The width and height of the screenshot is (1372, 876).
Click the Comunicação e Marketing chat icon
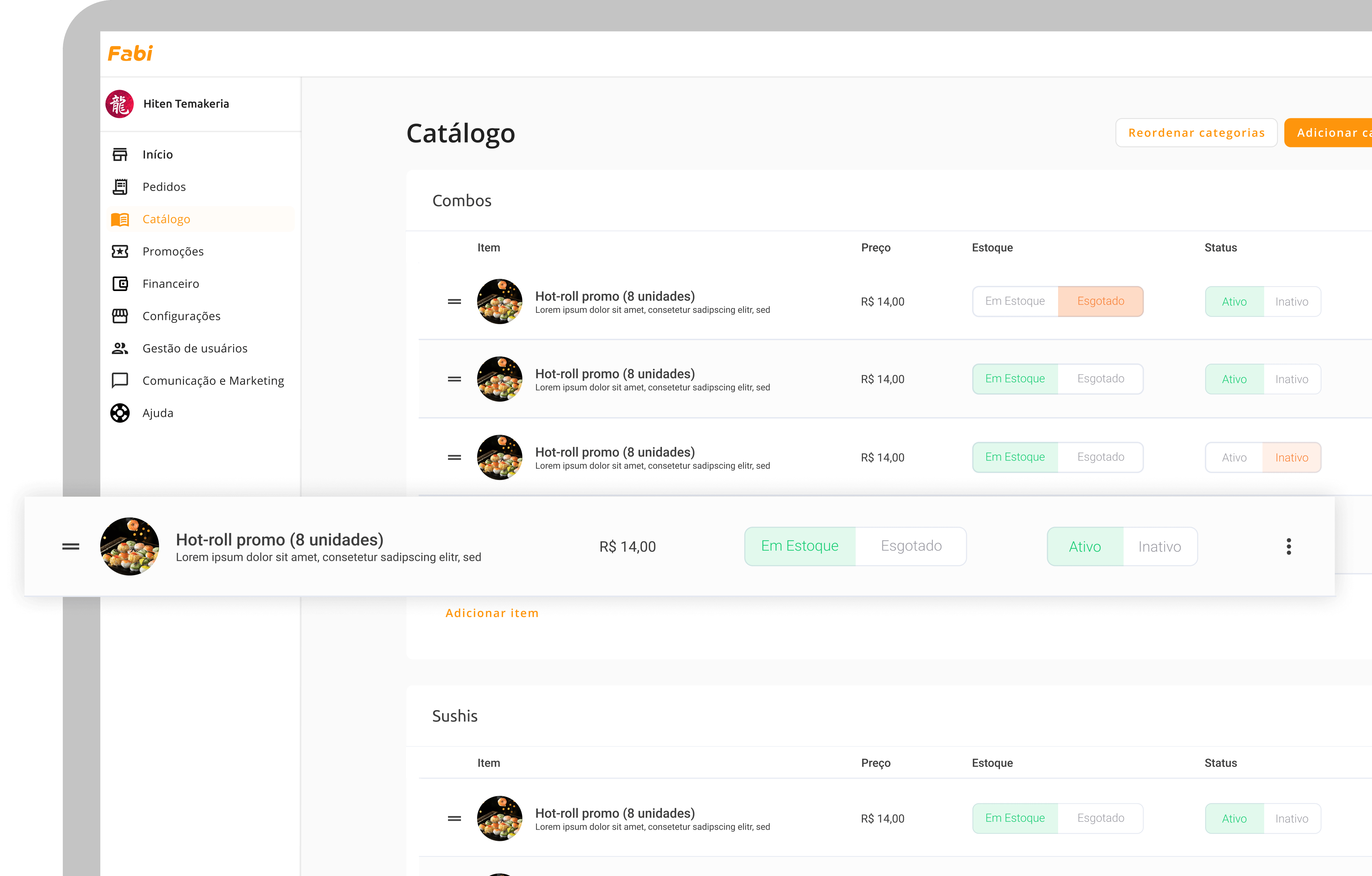tap(120, 380)
